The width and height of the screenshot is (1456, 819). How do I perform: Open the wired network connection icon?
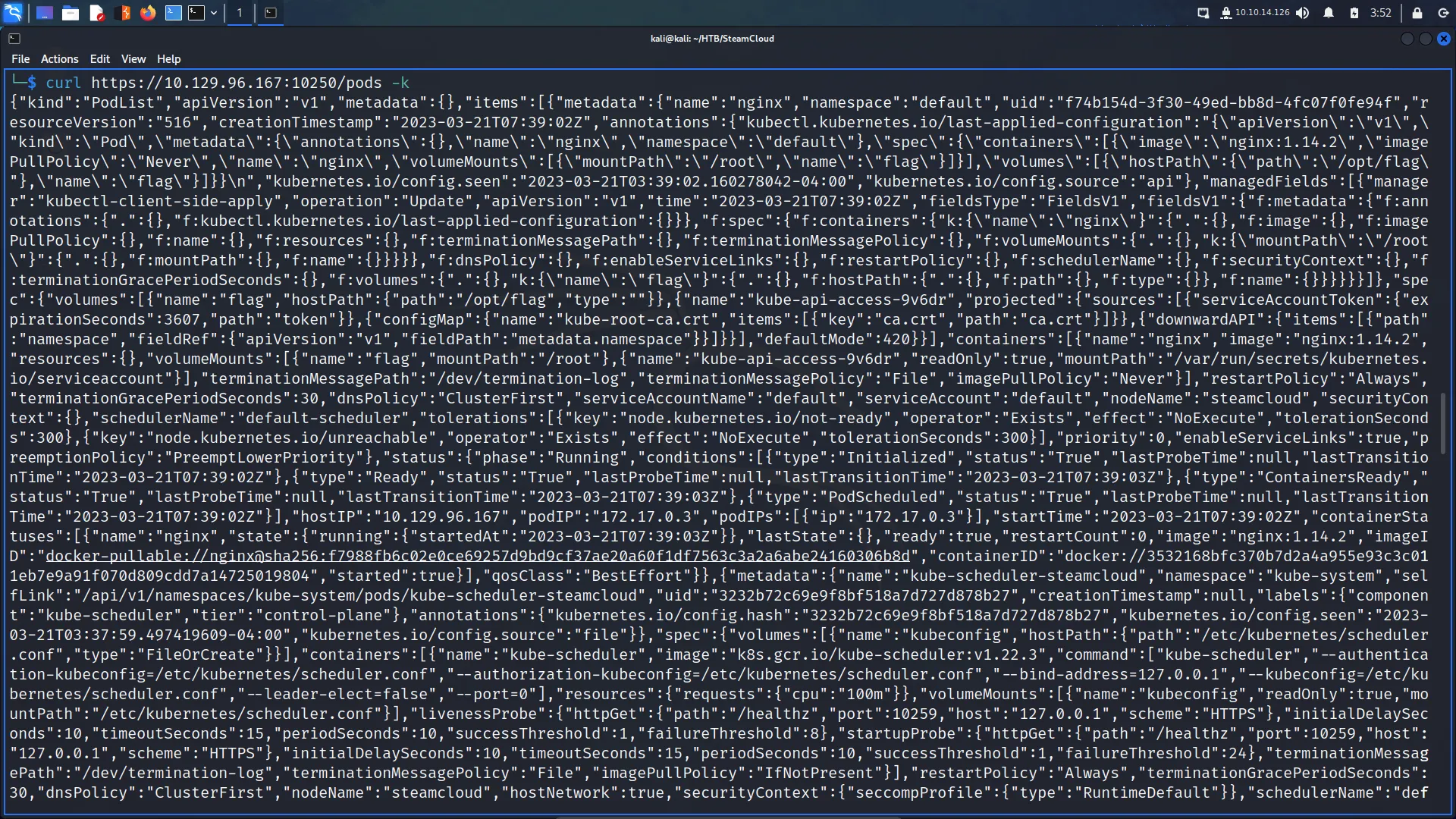tap(1203, 13)
